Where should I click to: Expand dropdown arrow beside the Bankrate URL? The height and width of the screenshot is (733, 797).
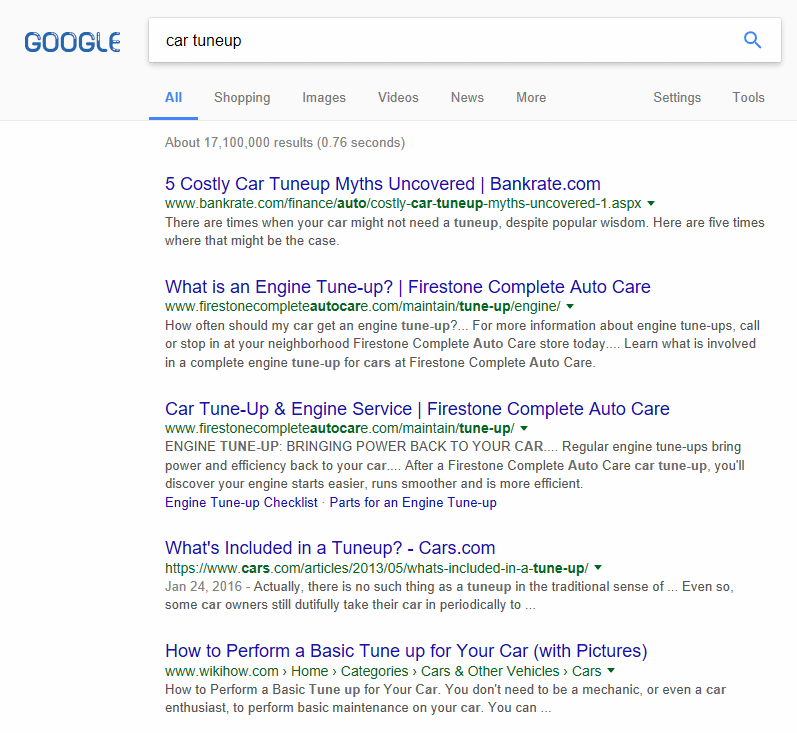(x=651, y=204)
